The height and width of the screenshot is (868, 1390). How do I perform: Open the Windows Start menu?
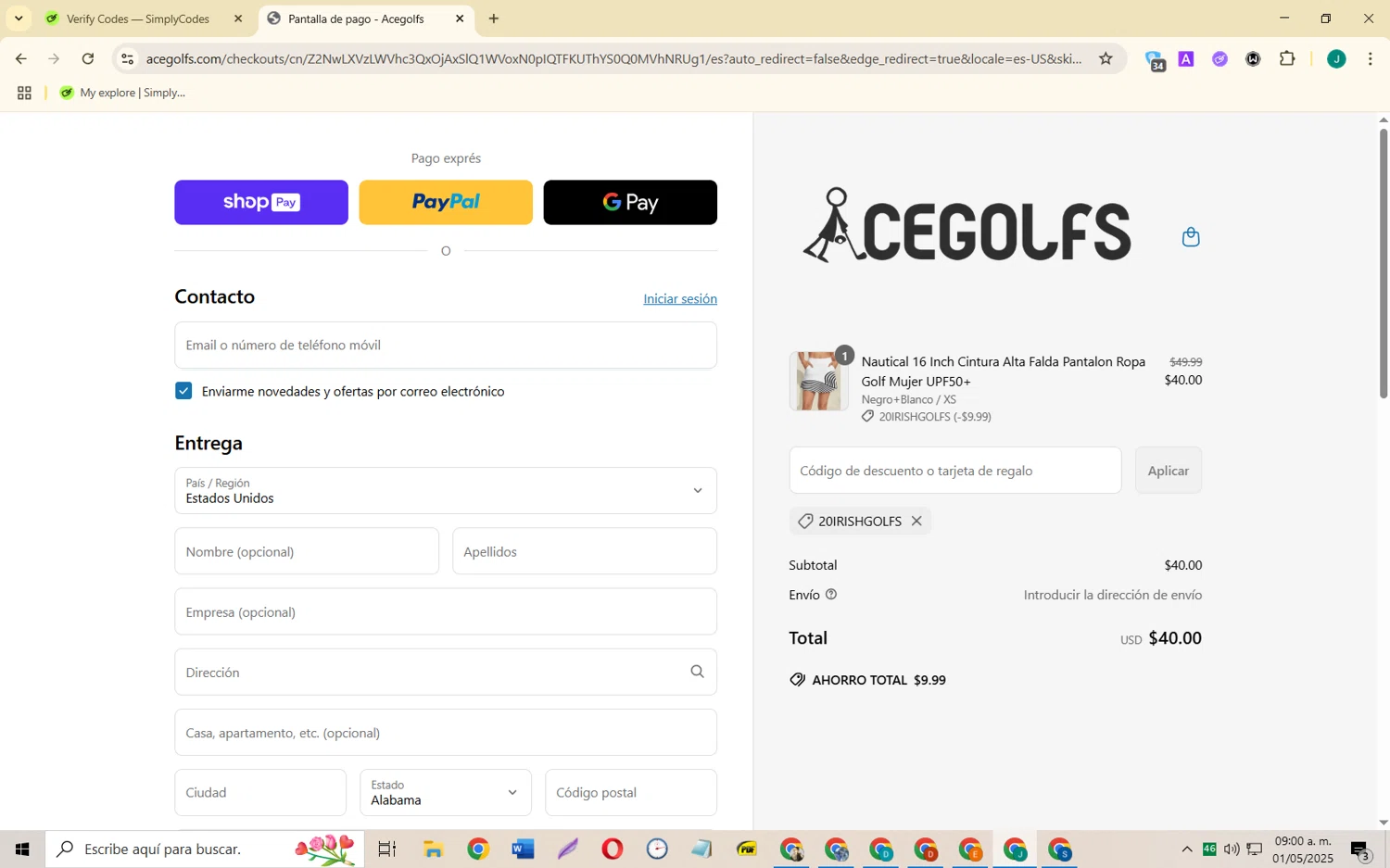point(22,849)
